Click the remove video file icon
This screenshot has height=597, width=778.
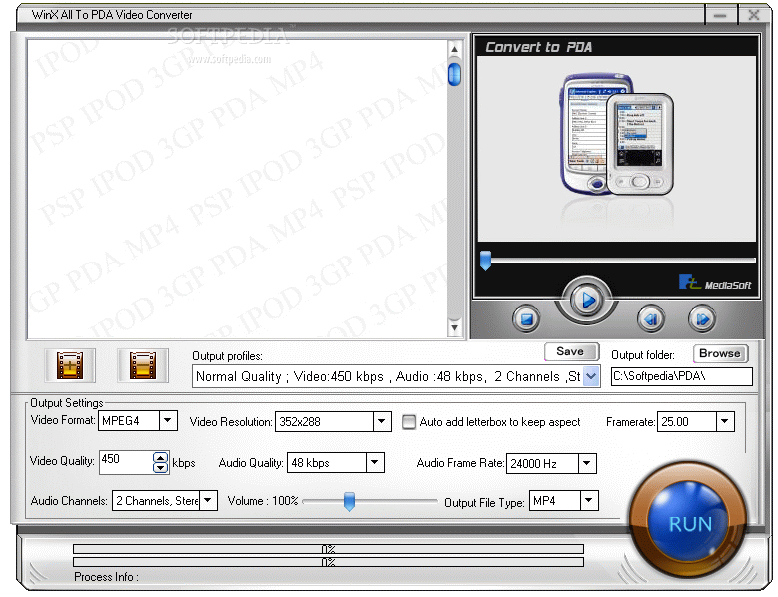143,365
